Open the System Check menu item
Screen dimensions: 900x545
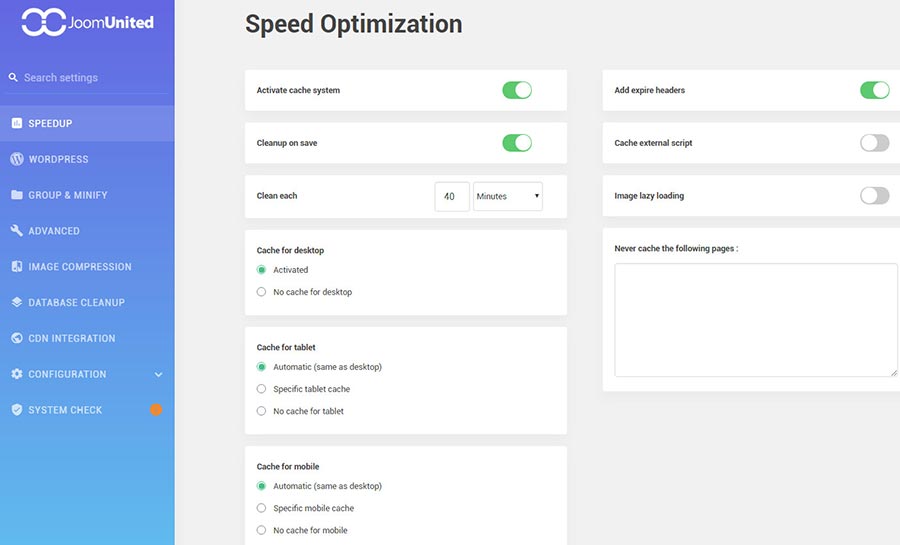click(x=65, y=410)
